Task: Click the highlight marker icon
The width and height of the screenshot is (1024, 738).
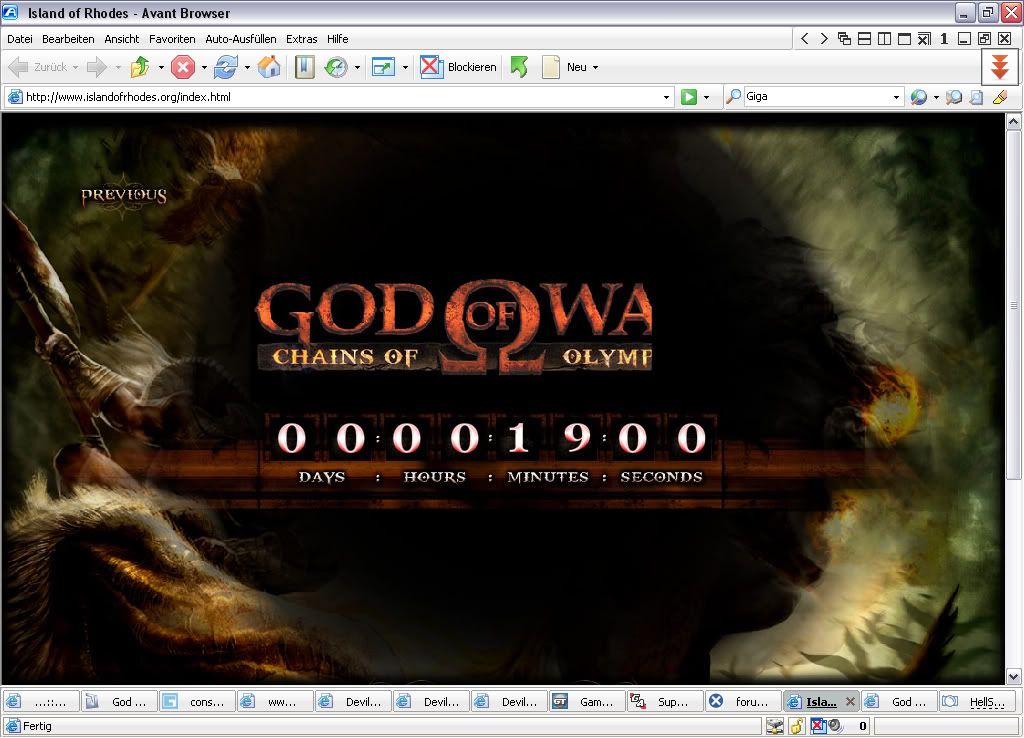Action: coord(1000,97)
